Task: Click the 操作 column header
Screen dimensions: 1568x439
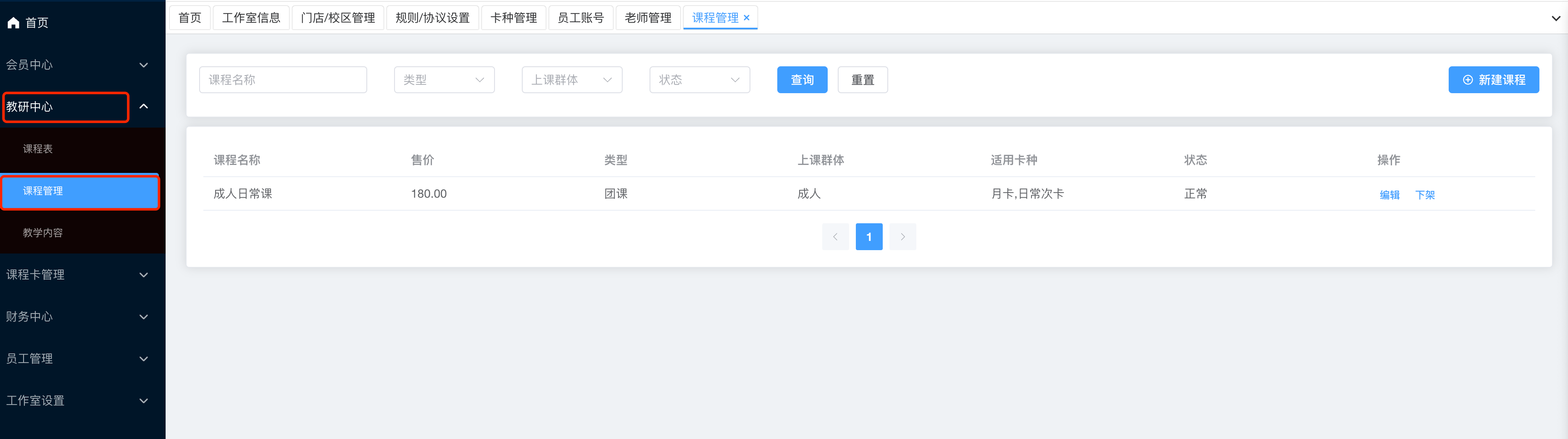Action: [1389, 160]
